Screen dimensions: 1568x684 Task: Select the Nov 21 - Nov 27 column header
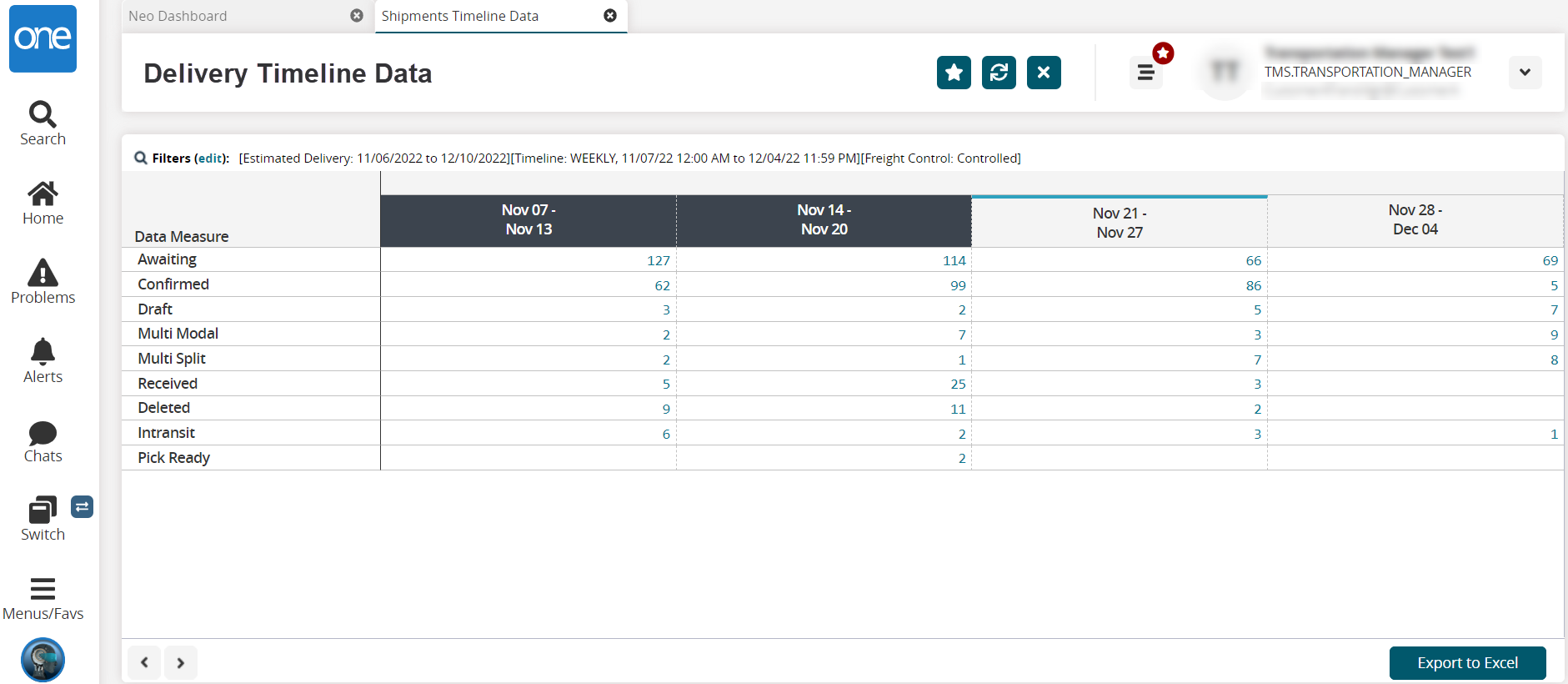[1120, 223]
